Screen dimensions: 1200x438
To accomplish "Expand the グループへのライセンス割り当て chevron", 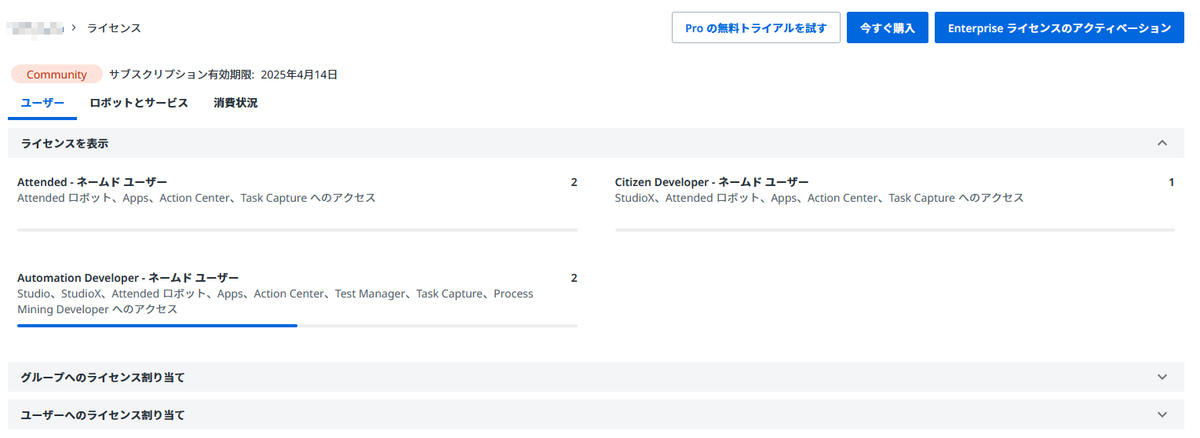I will (1162, 377).
